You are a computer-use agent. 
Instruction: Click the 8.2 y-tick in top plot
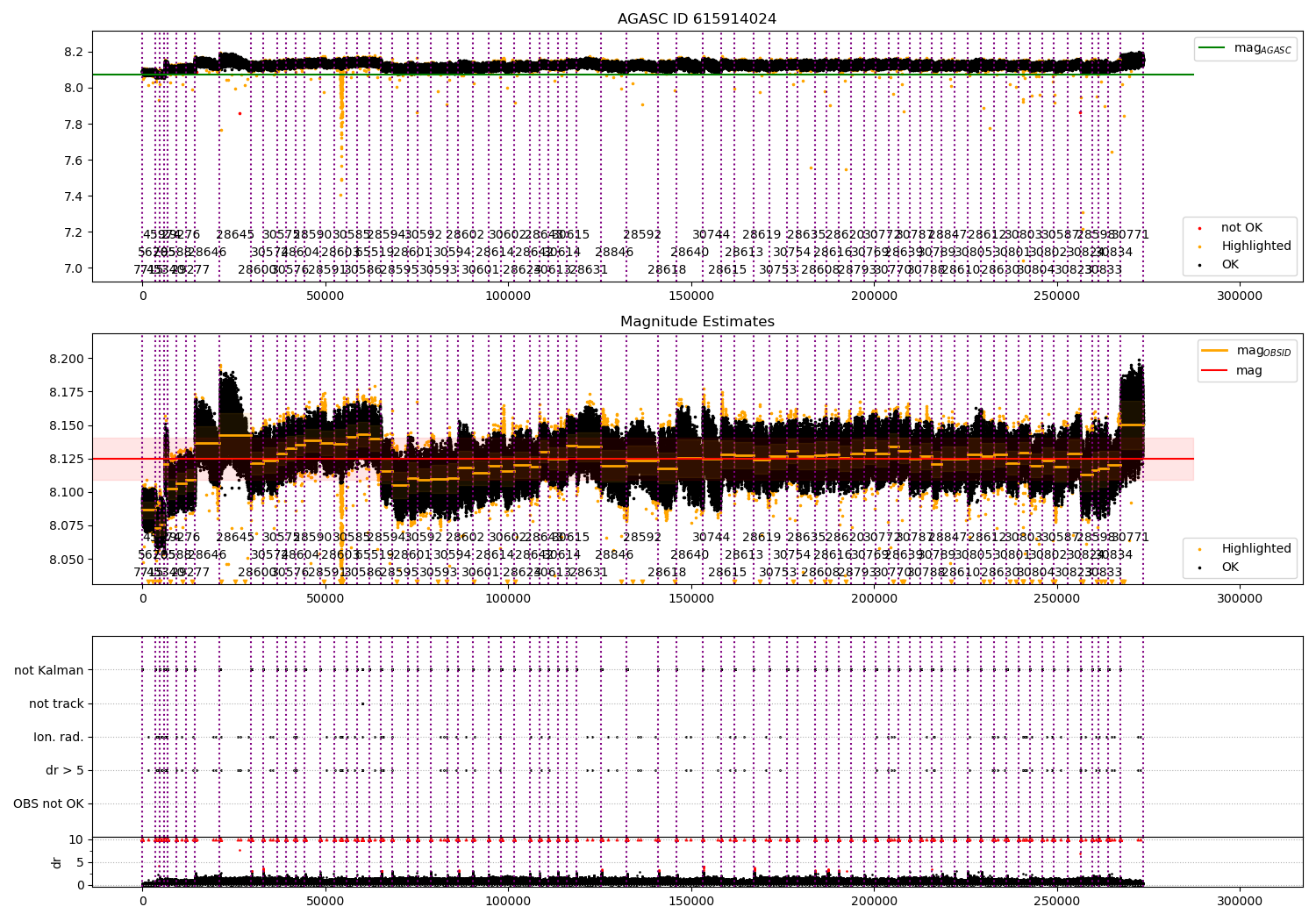(x=74, y=53)
